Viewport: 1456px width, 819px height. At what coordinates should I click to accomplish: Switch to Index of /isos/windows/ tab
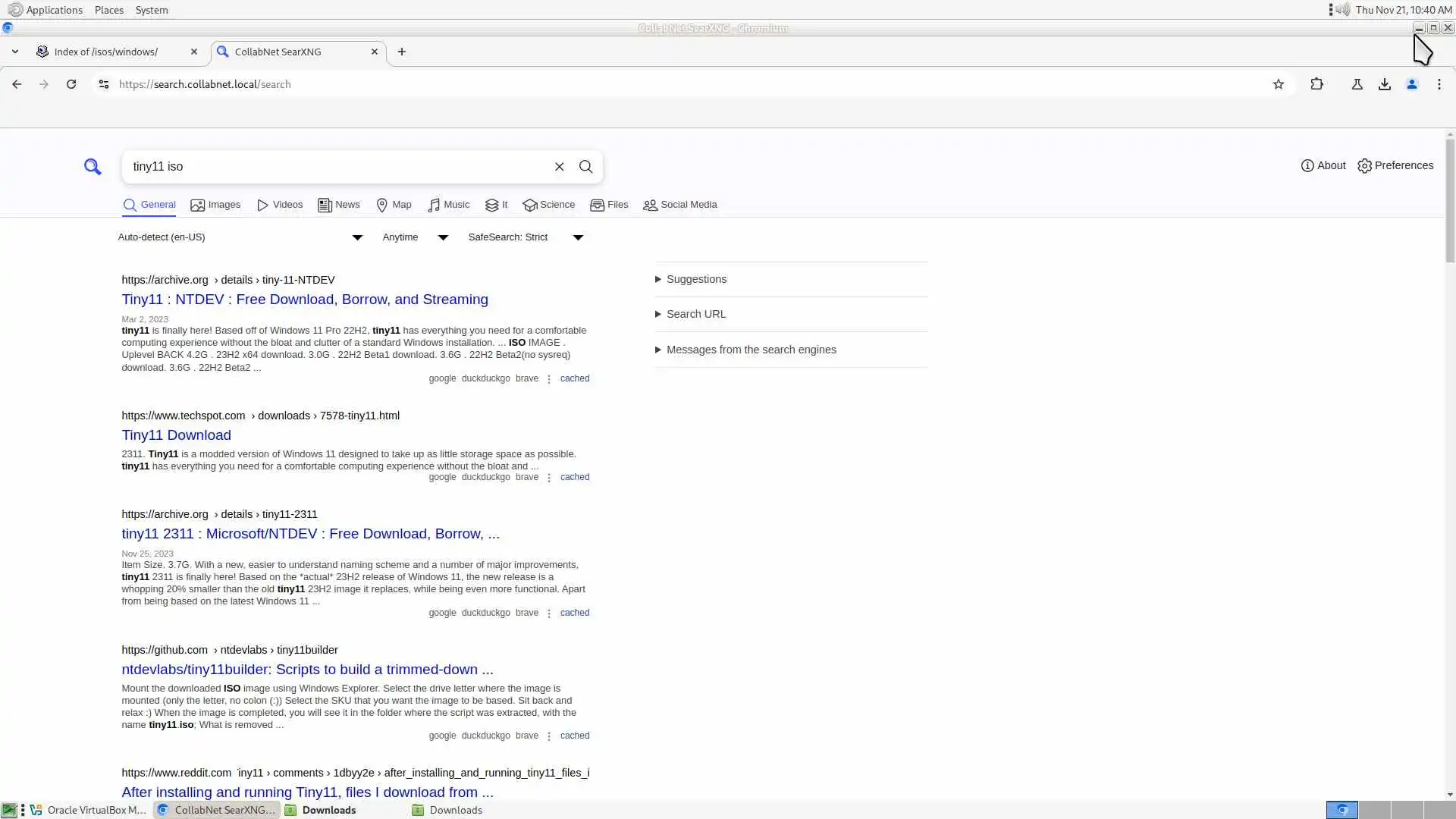106,52
